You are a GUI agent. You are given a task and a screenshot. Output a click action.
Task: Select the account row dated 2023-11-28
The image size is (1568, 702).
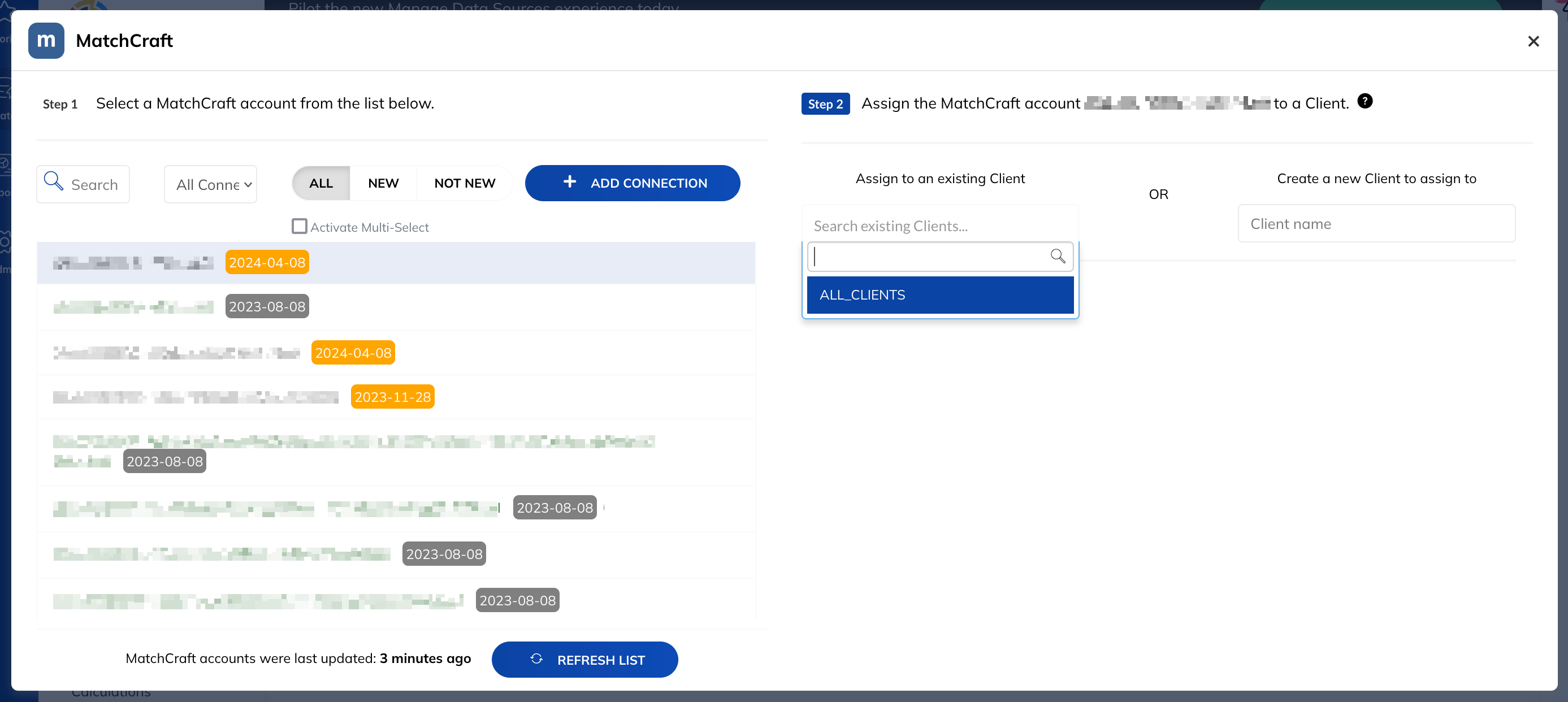coord(396,397)
